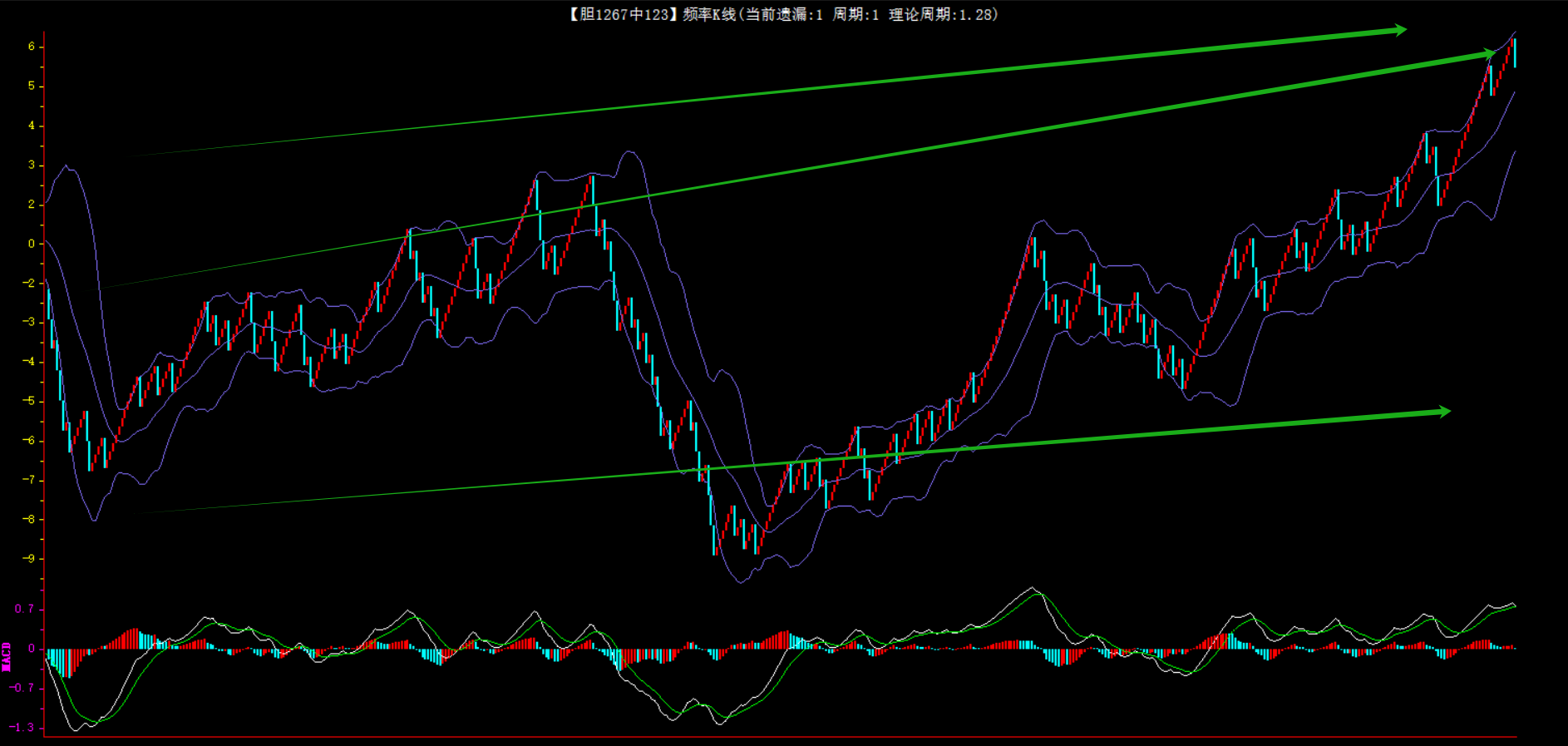Click the -3 label on price axis
Image resolution: width=1568 pixels, height=746 pixels.
point(28,322)
